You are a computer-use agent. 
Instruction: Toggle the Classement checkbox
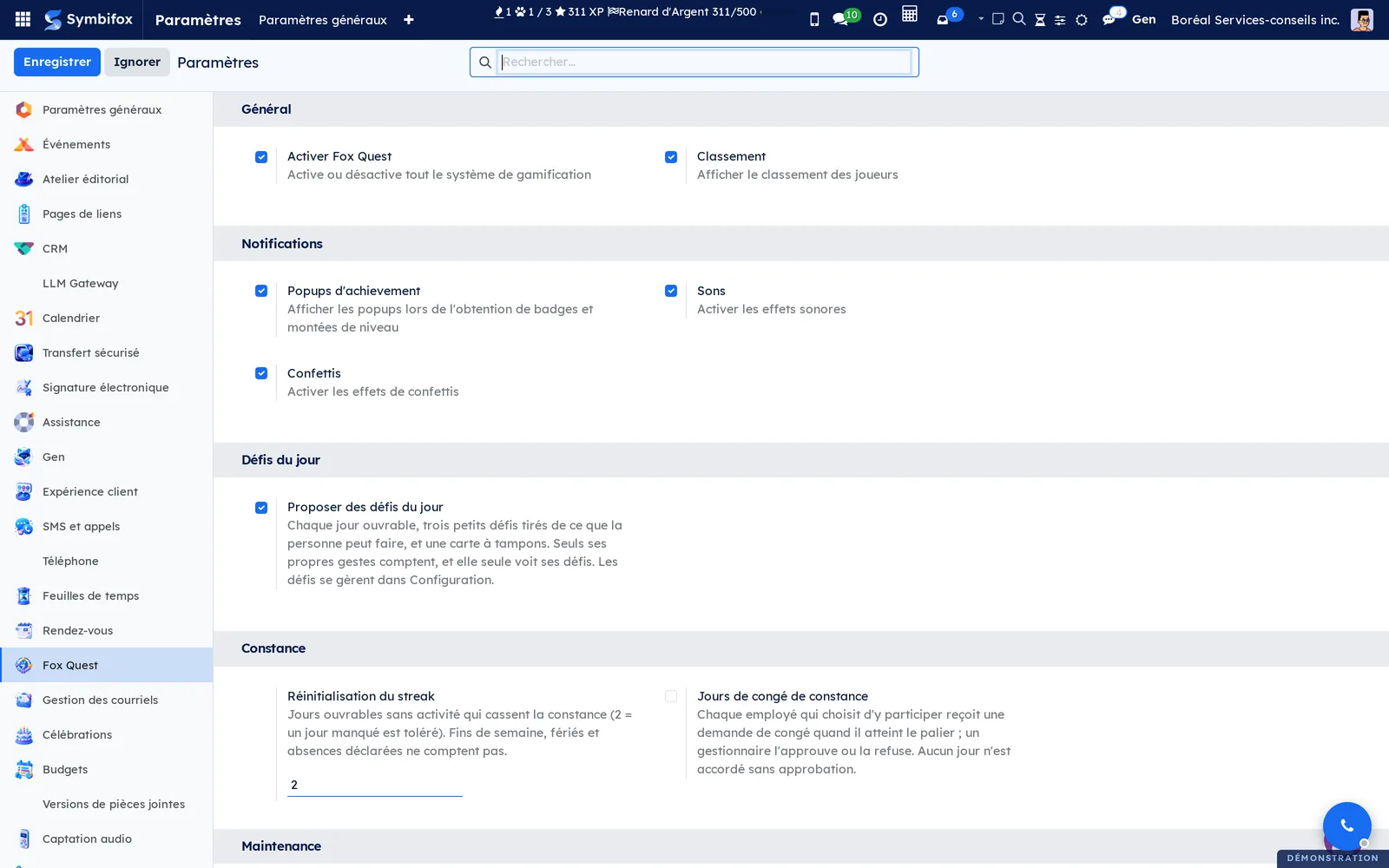point(671,157)
